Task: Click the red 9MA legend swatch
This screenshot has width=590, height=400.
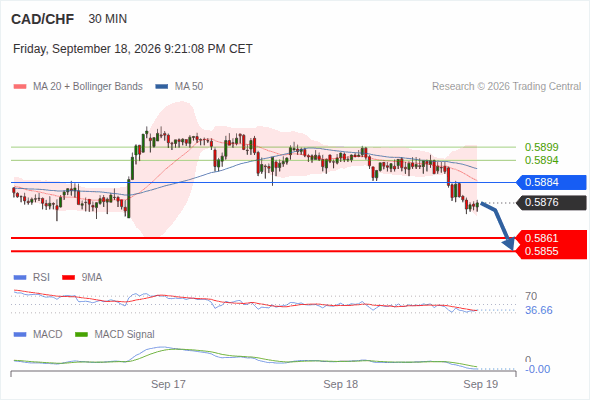Action: pyautogui.click(x=68, y=278)
